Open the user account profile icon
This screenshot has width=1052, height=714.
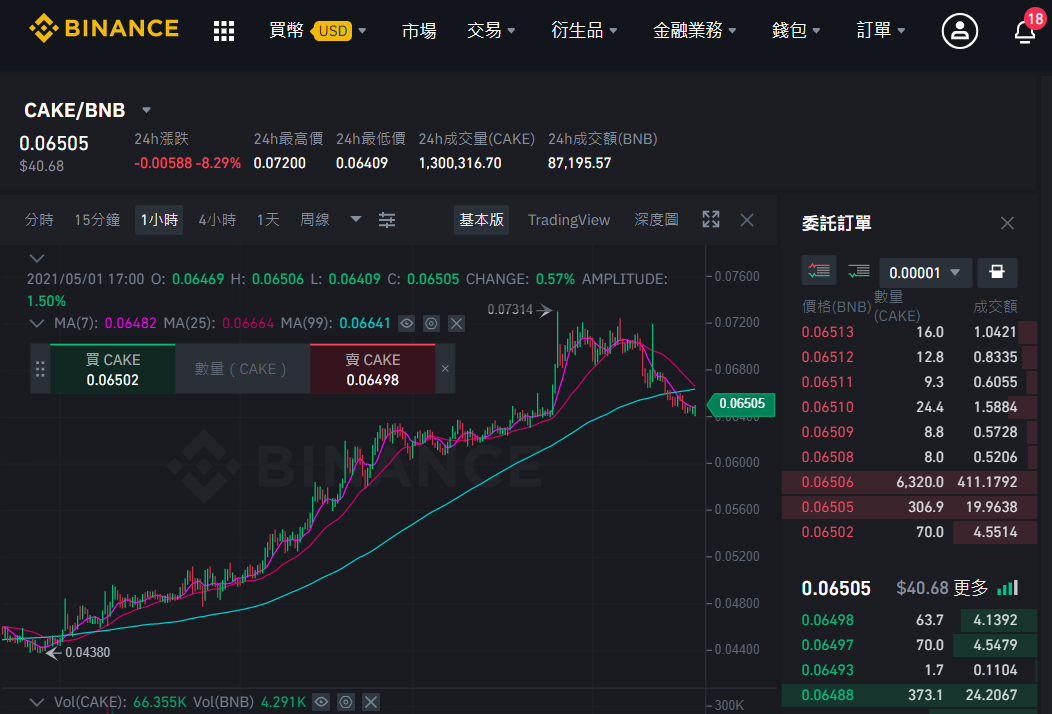pyautogui.click(x=959, y=31)
